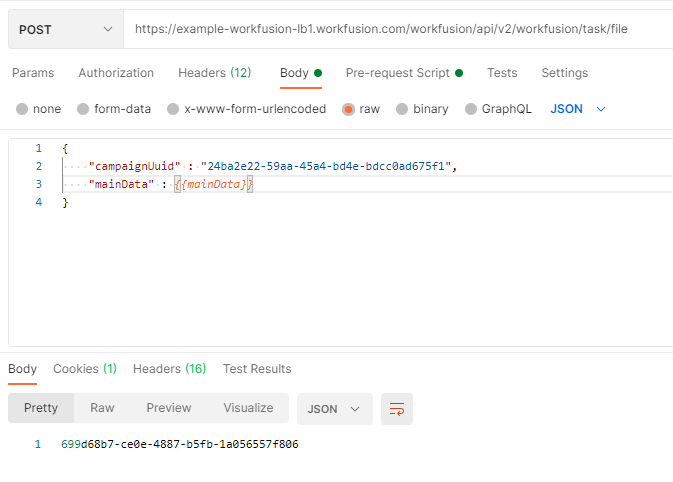Open the response JSON format dropdown
Viewport: 673px width, 482px height.
point(335,409)
